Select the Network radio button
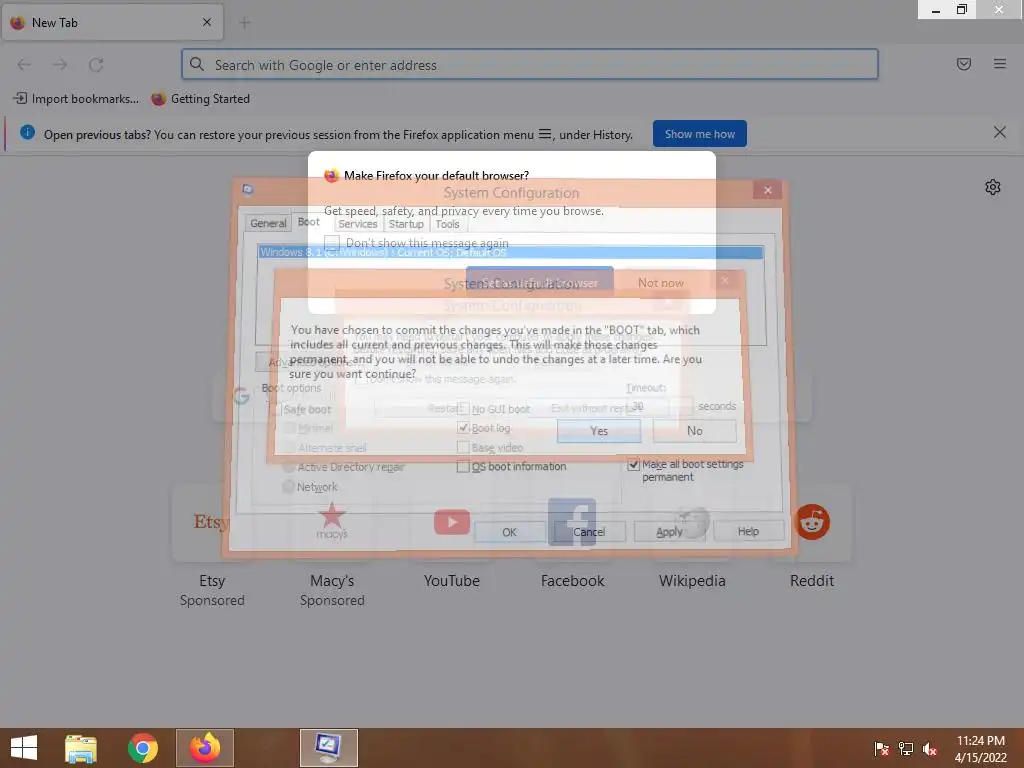This screenshot has width=1024, height=768. (288, 487)
